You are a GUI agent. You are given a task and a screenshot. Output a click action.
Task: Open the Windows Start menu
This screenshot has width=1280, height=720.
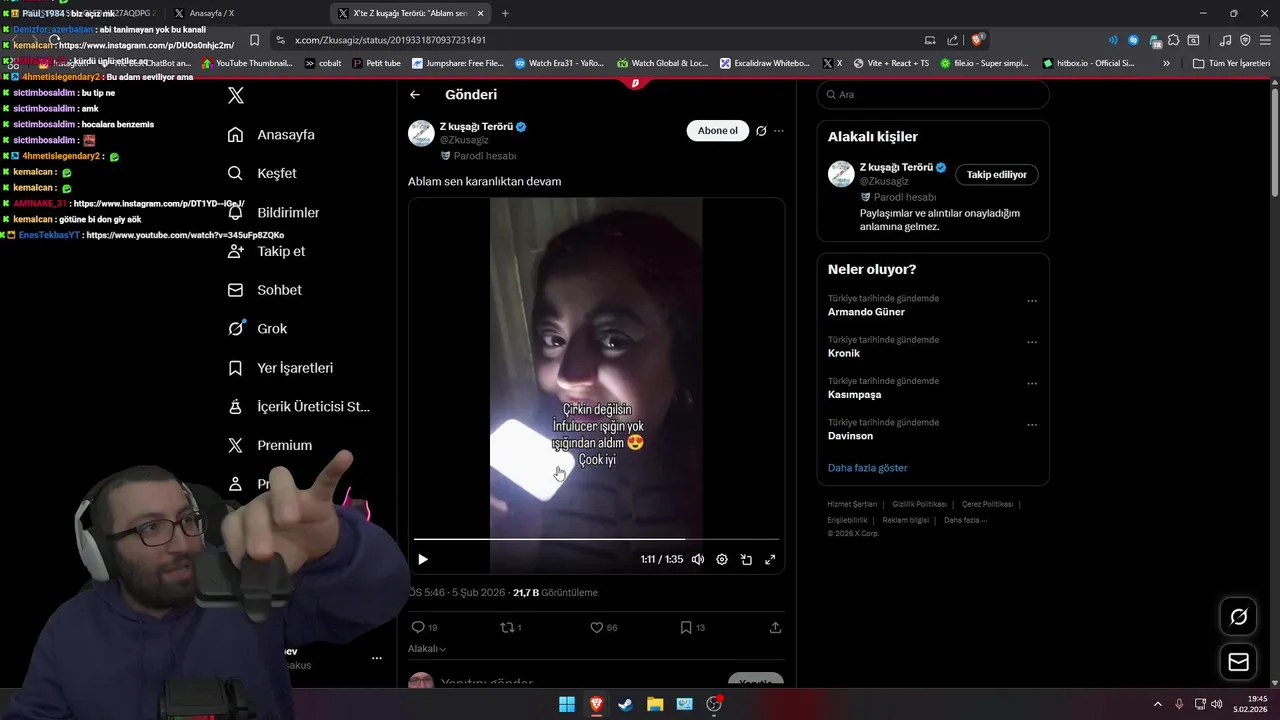567,704
